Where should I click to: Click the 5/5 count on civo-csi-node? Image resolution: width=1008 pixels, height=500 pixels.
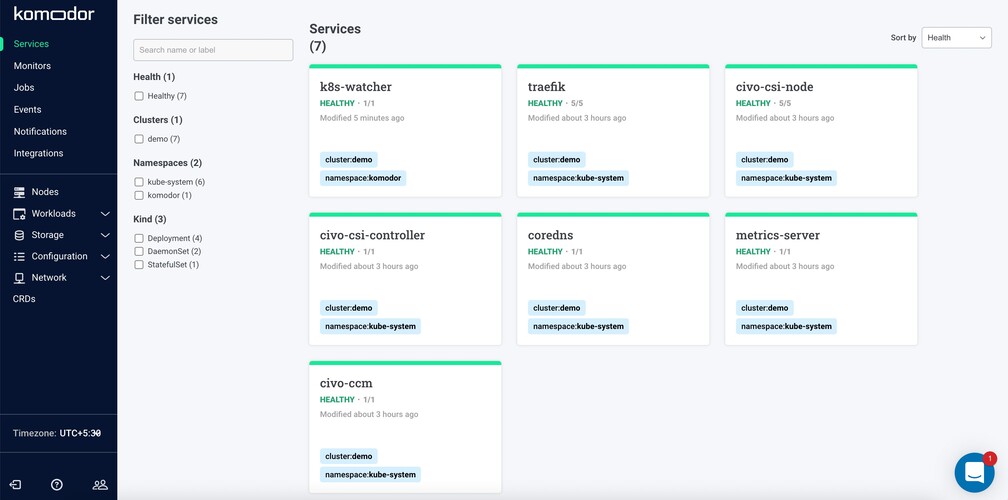point(785,103)
